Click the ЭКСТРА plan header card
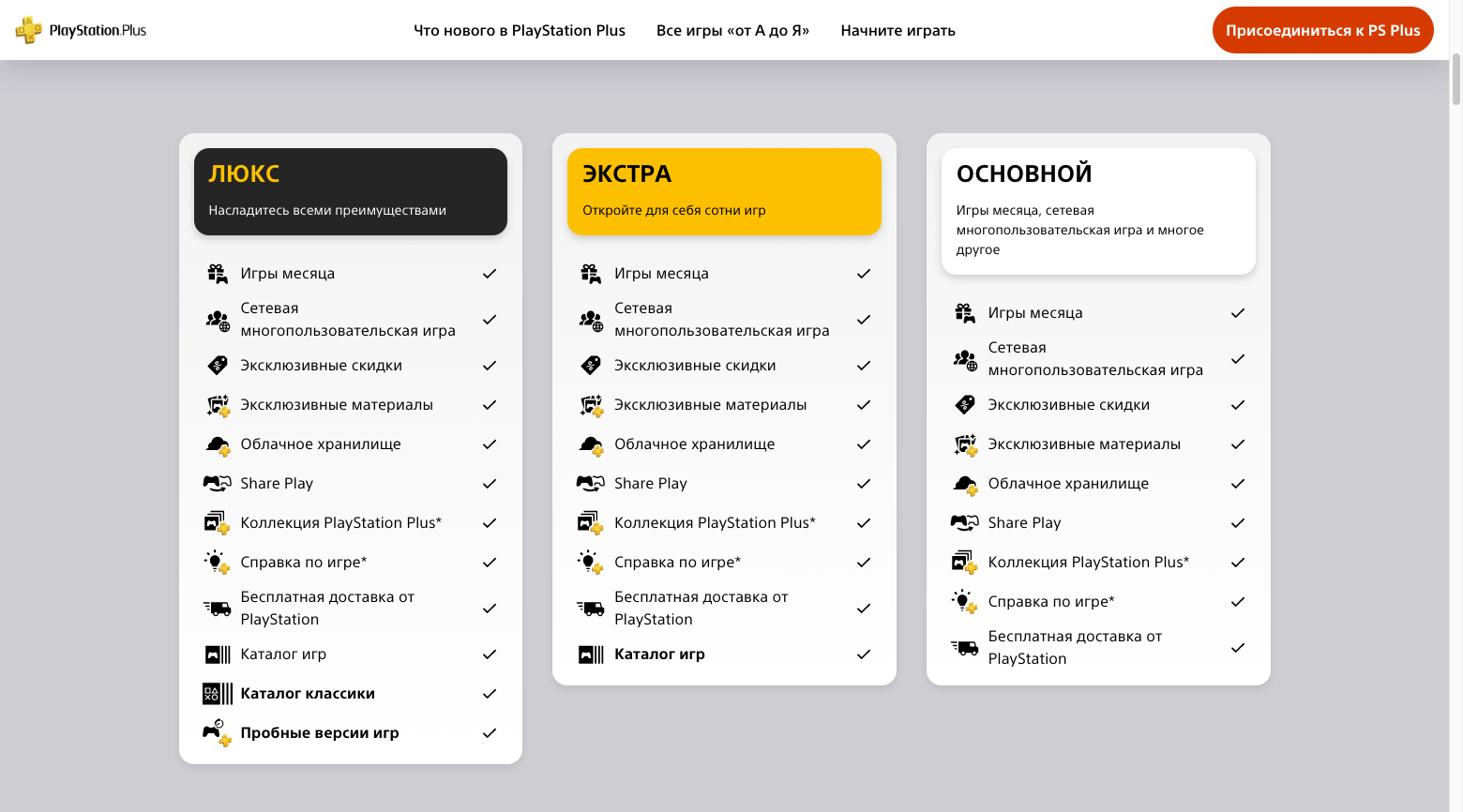The height and width of the screenshot is (812, 1463). pos(724,191)
